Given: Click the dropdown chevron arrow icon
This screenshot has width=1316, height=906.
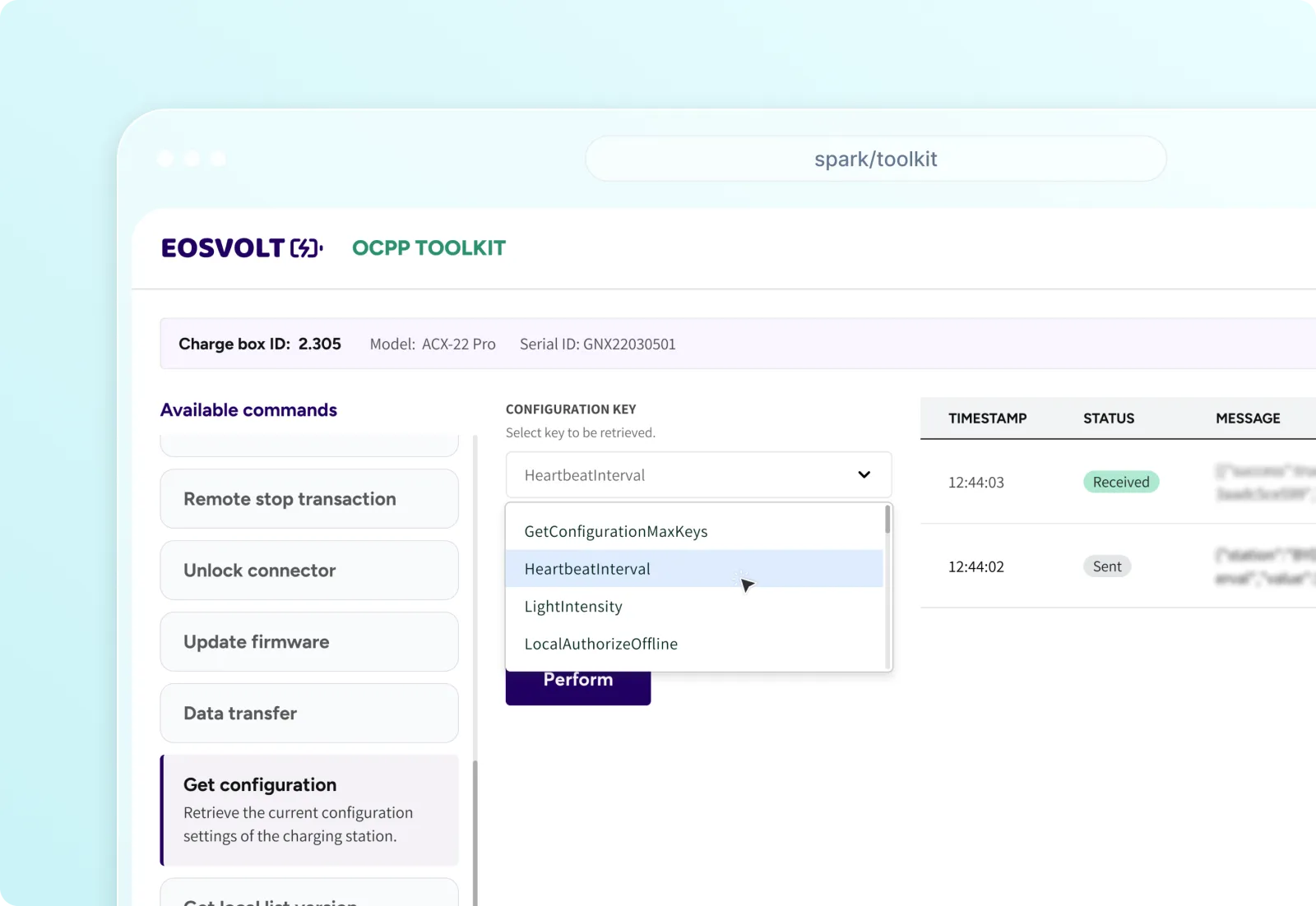Looking at the screenshot, I should [864, 474].
